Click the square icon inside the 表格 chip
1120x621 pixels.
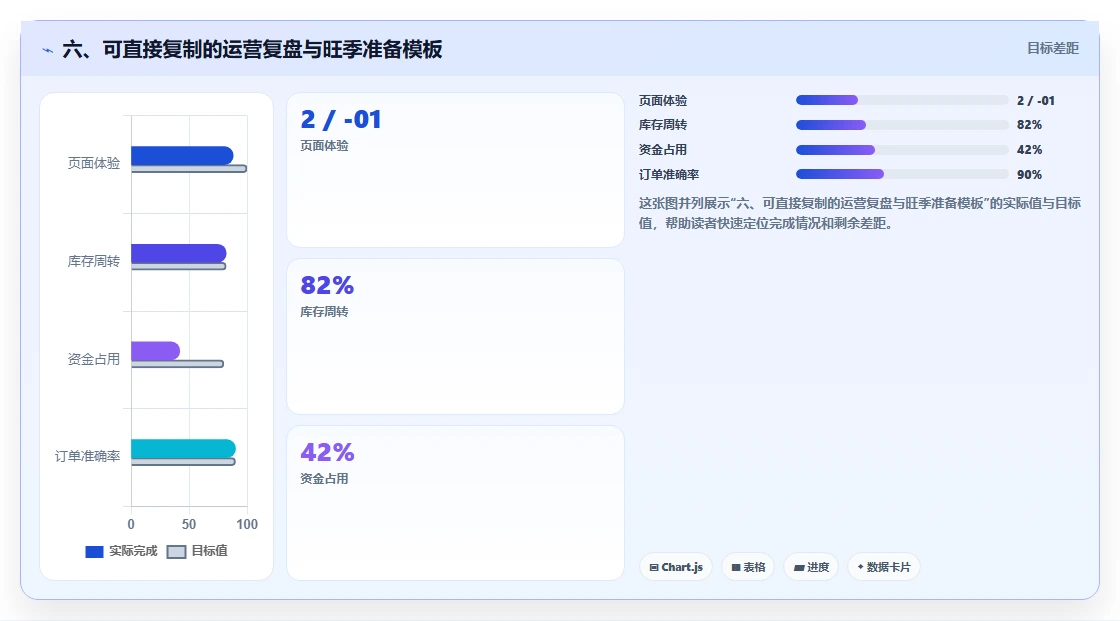pyautogui.click(x=736, y=567)
